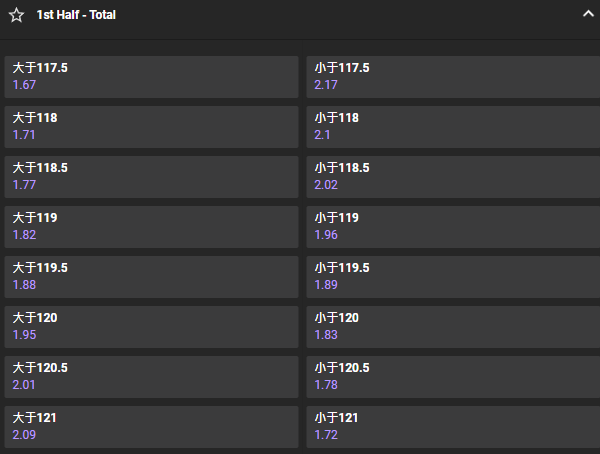Select over 119.5 at 1.88
The width and height of the screenshot is (600, 454).
(151, 277)
